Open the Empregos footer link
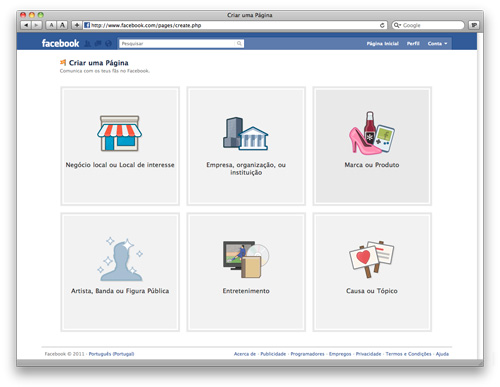Image resolution: width=500 pixels, height=387 pixels. (x=340, y=354)
